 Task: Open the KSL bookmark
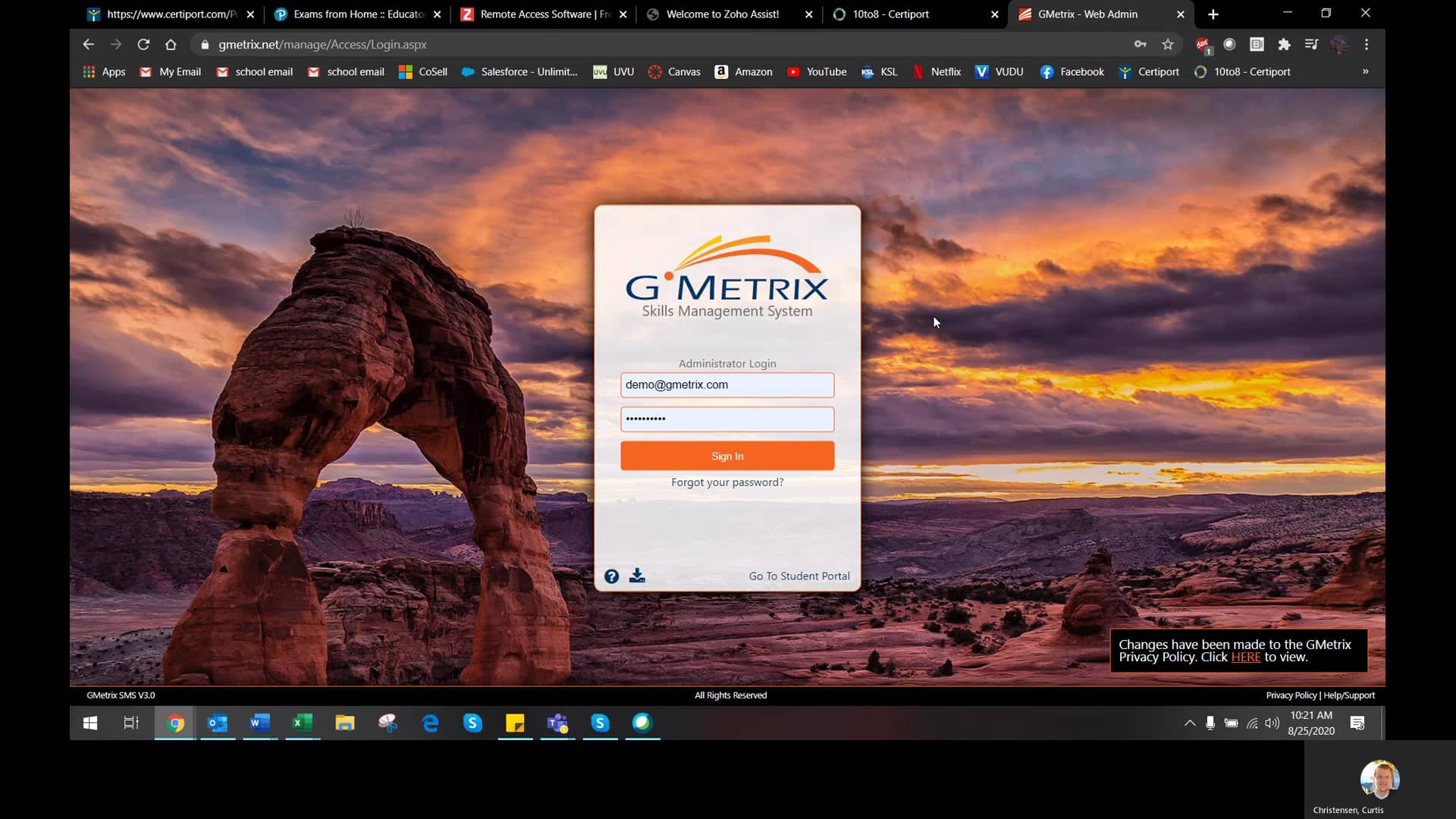coord(879,72)
